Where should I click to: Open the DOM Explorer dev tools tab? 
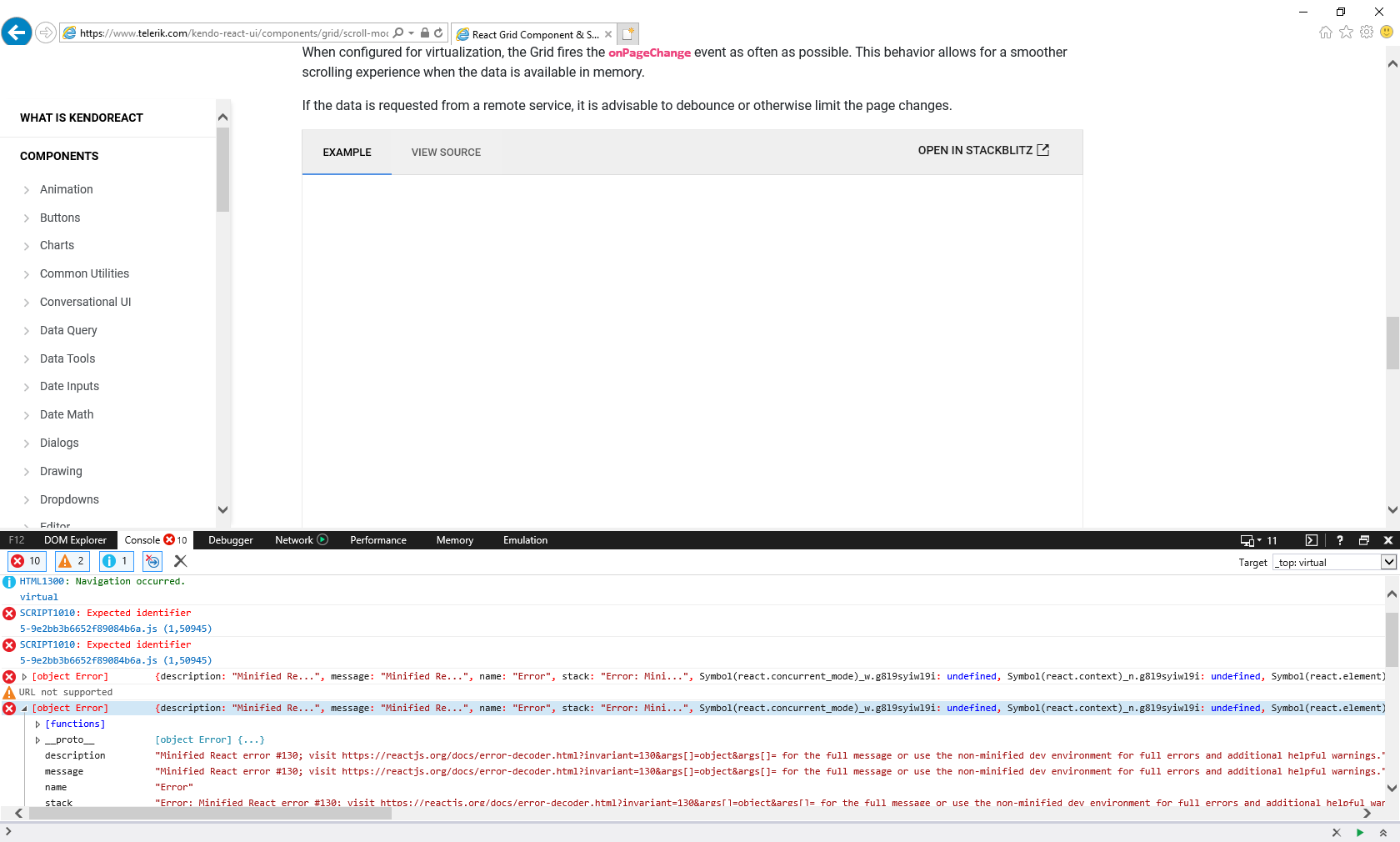pos(75,540)
